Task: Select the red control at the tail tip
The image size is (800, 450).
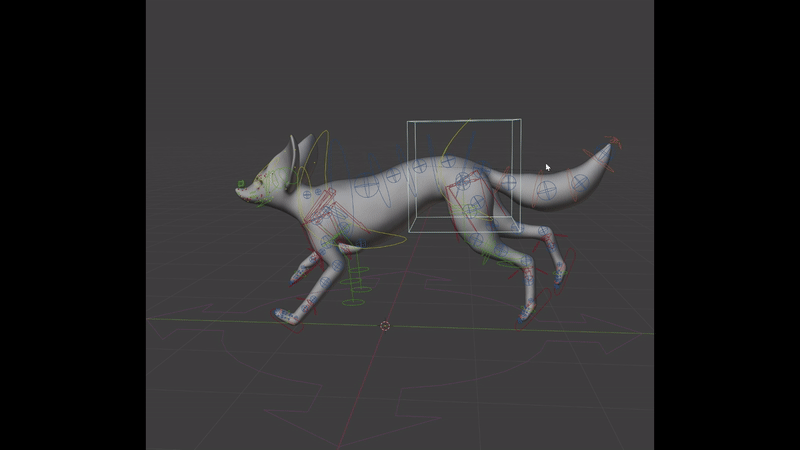Action: (614, 141)
